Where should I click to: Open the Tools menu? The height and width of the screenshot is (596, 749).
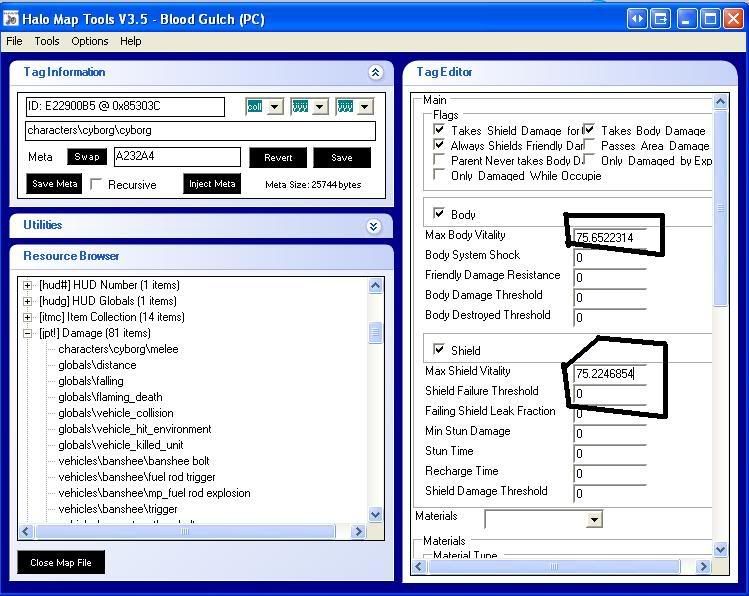[x=47, y=41]
